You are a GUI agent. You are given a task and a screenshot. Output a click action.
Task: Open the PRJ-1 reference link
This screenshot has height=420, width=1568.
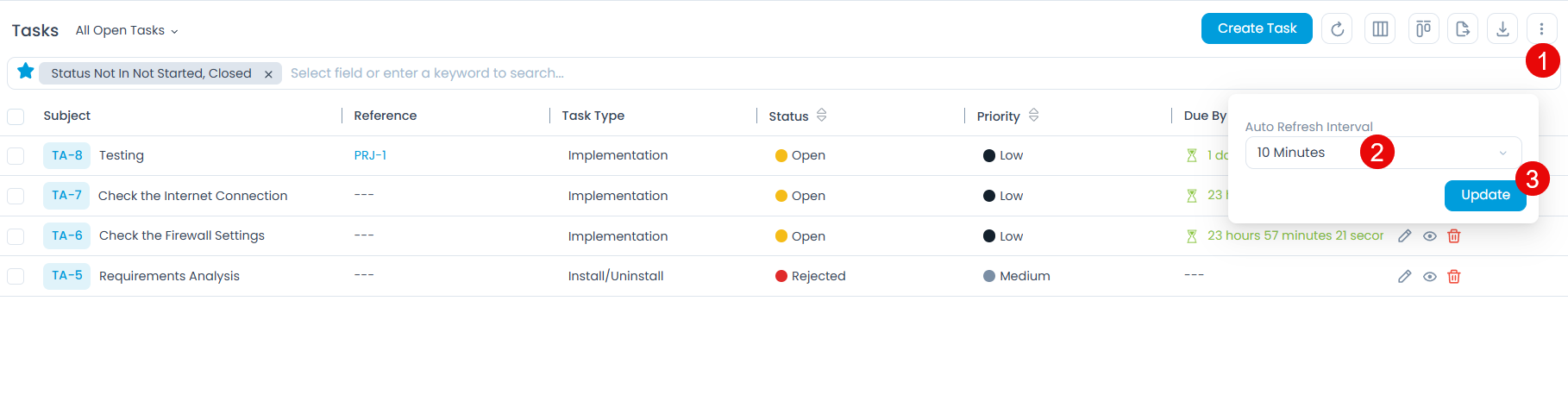point(370,156)
